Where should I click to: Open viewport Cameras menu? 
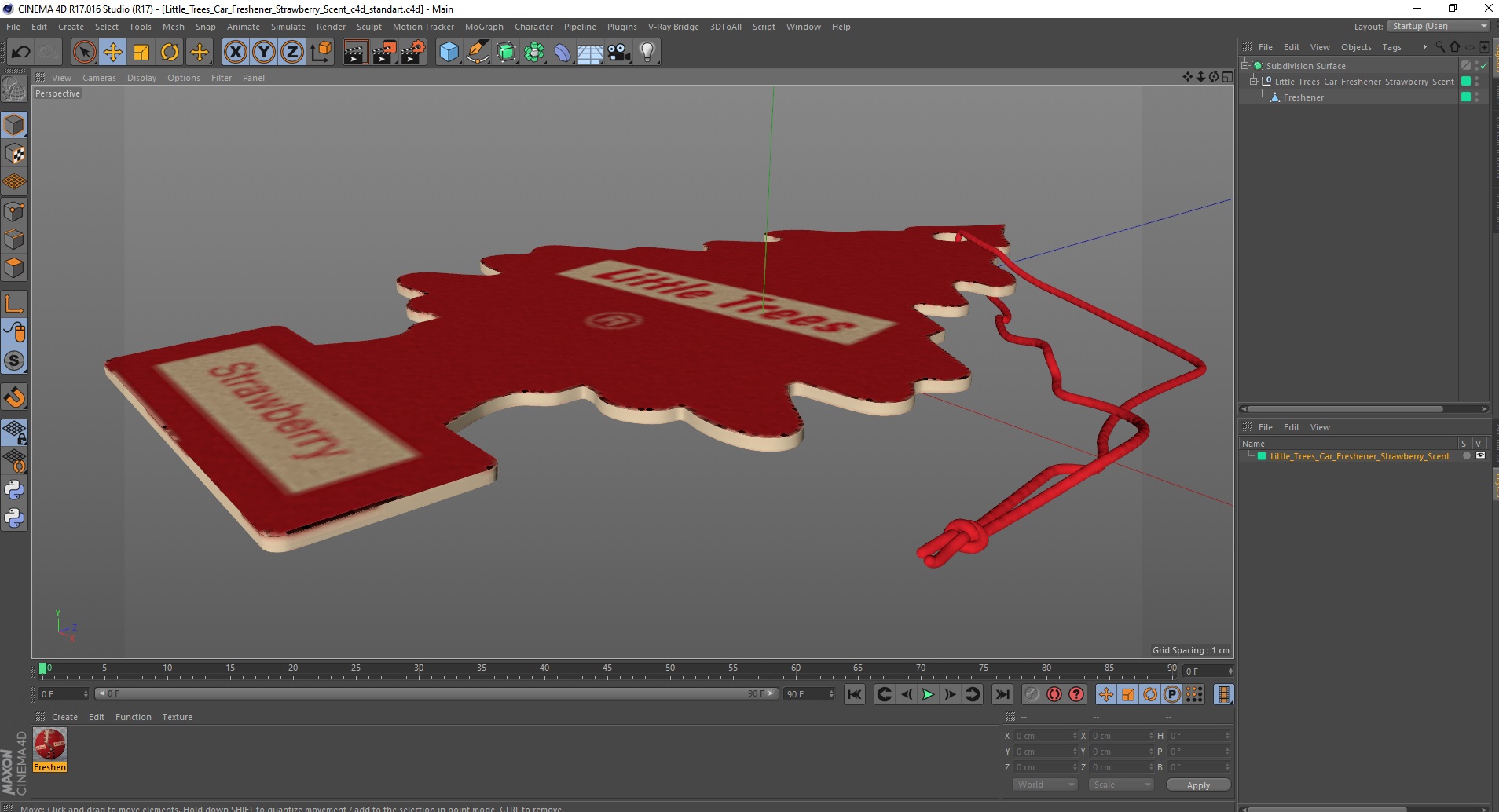pyautogui.click(x=99, y=78)
